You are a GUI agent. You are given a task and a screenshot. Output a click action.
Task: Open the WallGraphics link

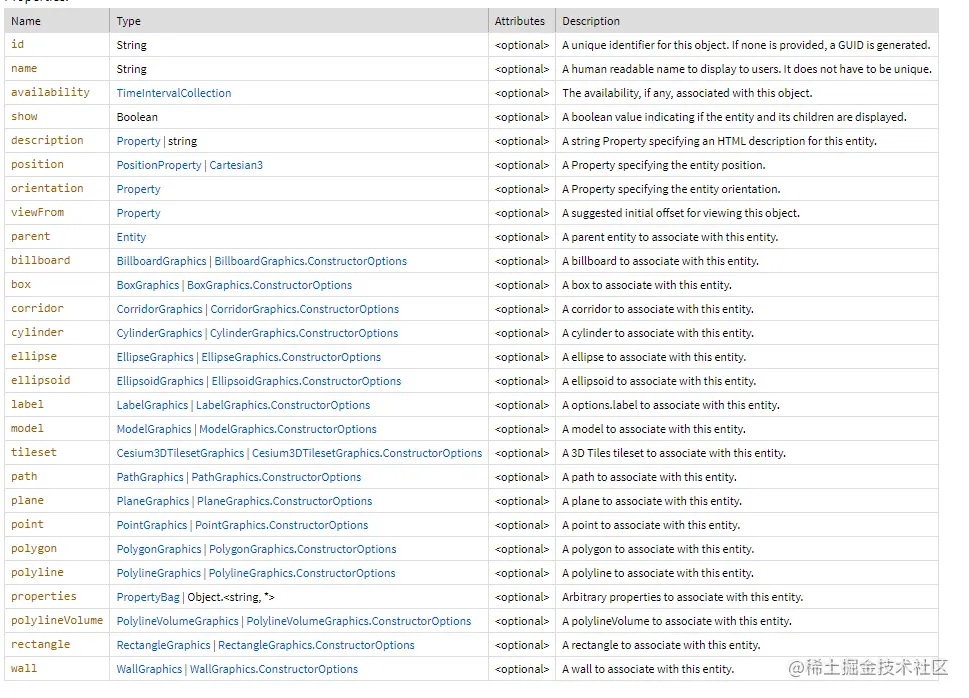(x=149, y=669)
